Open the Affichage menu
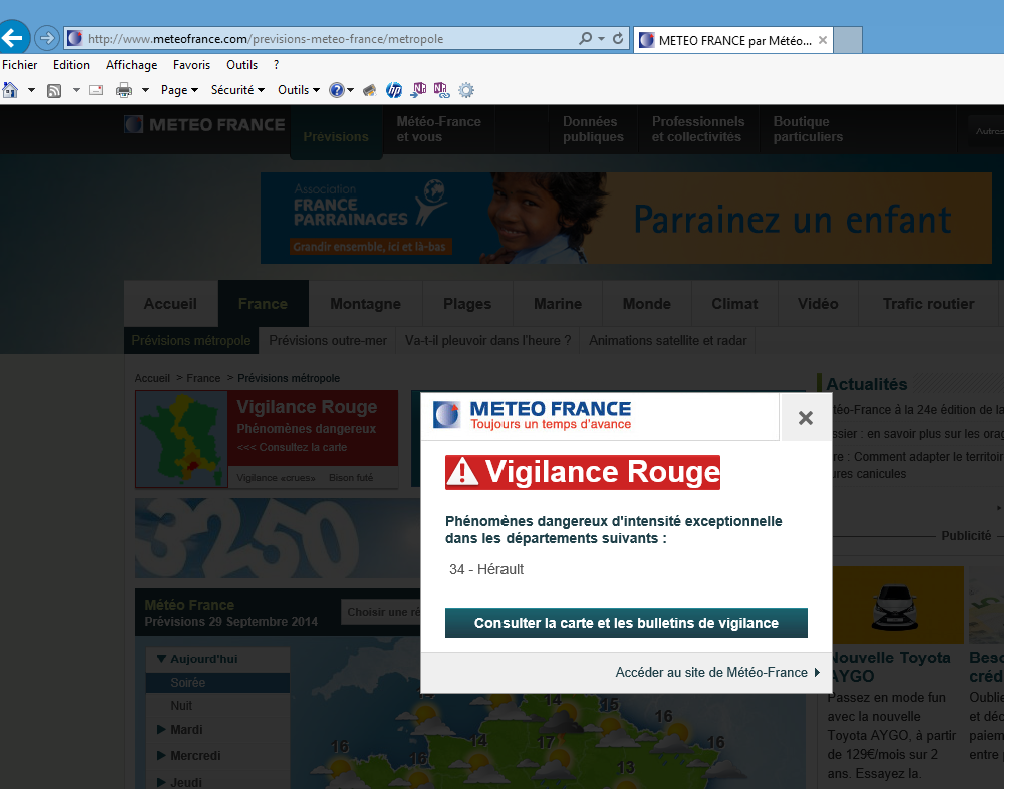This screenshot has width=1024, height=789. point(131,65)
